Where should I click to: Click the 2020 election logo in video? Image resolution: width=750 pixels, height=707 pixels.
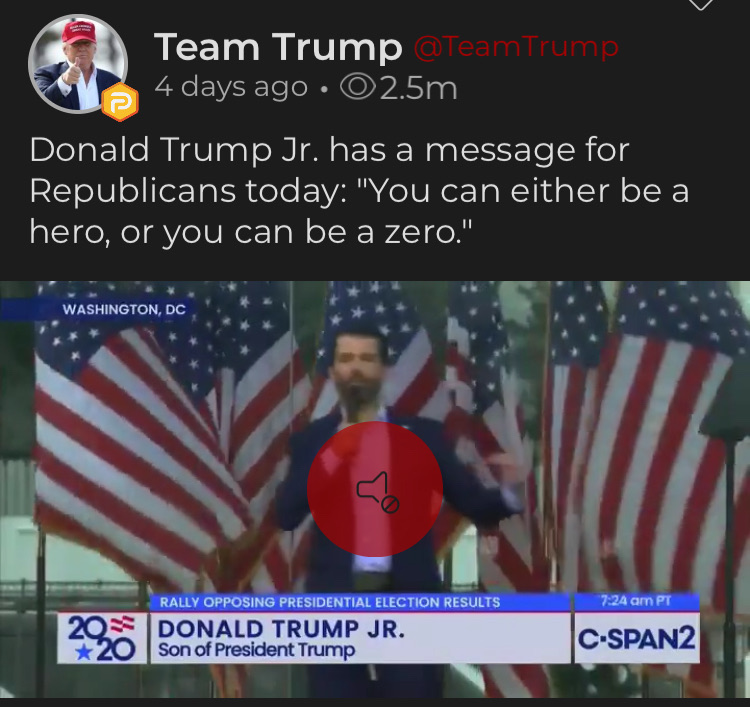[x=102, y=638]
